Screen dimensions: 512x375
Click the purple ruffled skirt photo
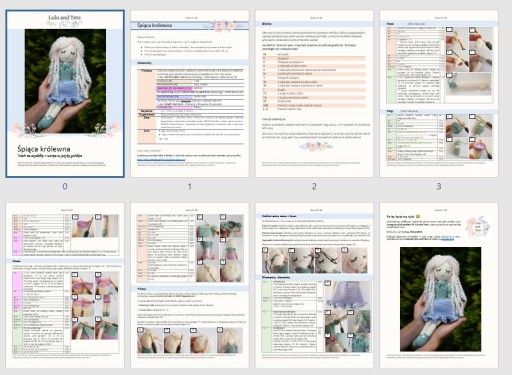(x=347, y=294)
